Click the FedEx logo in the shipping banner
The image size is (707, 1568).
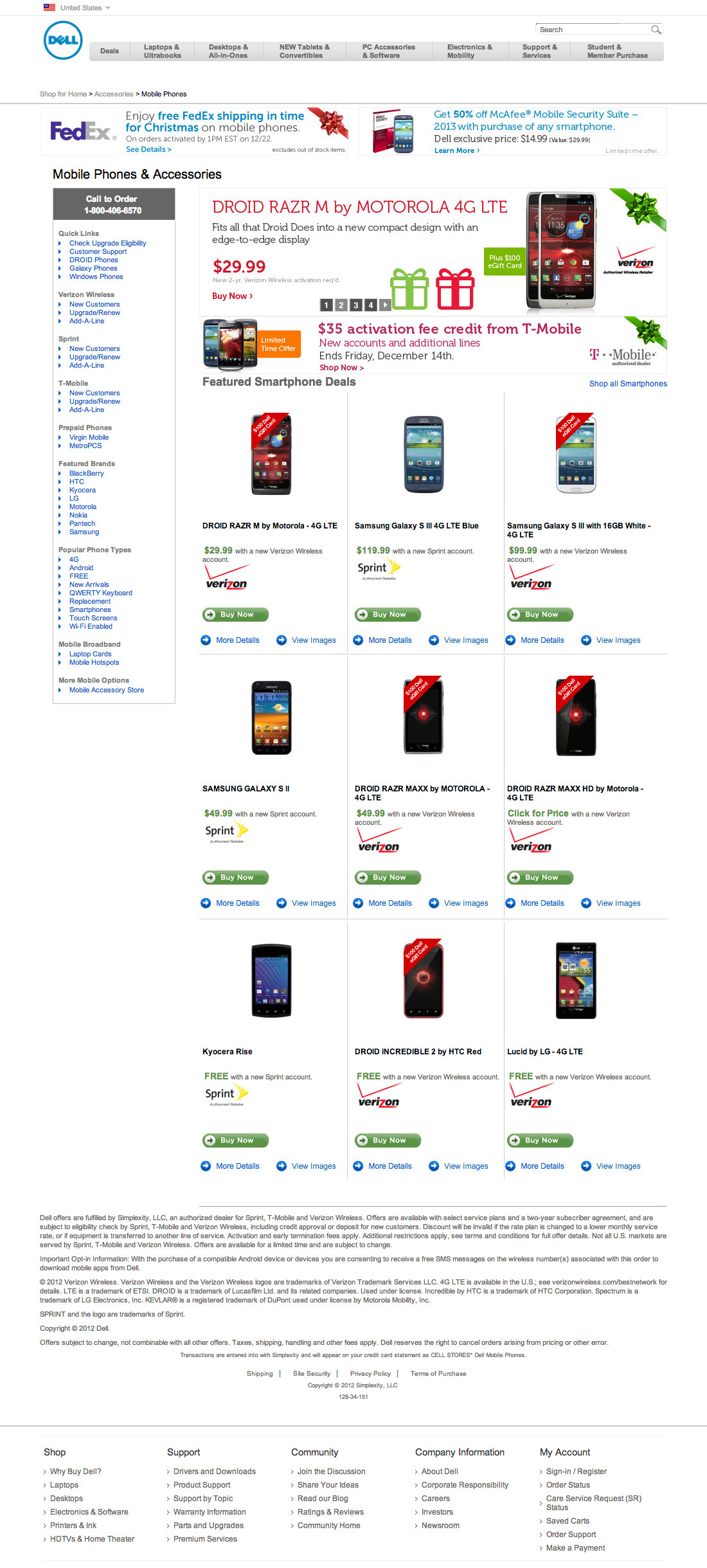(82, 131)
